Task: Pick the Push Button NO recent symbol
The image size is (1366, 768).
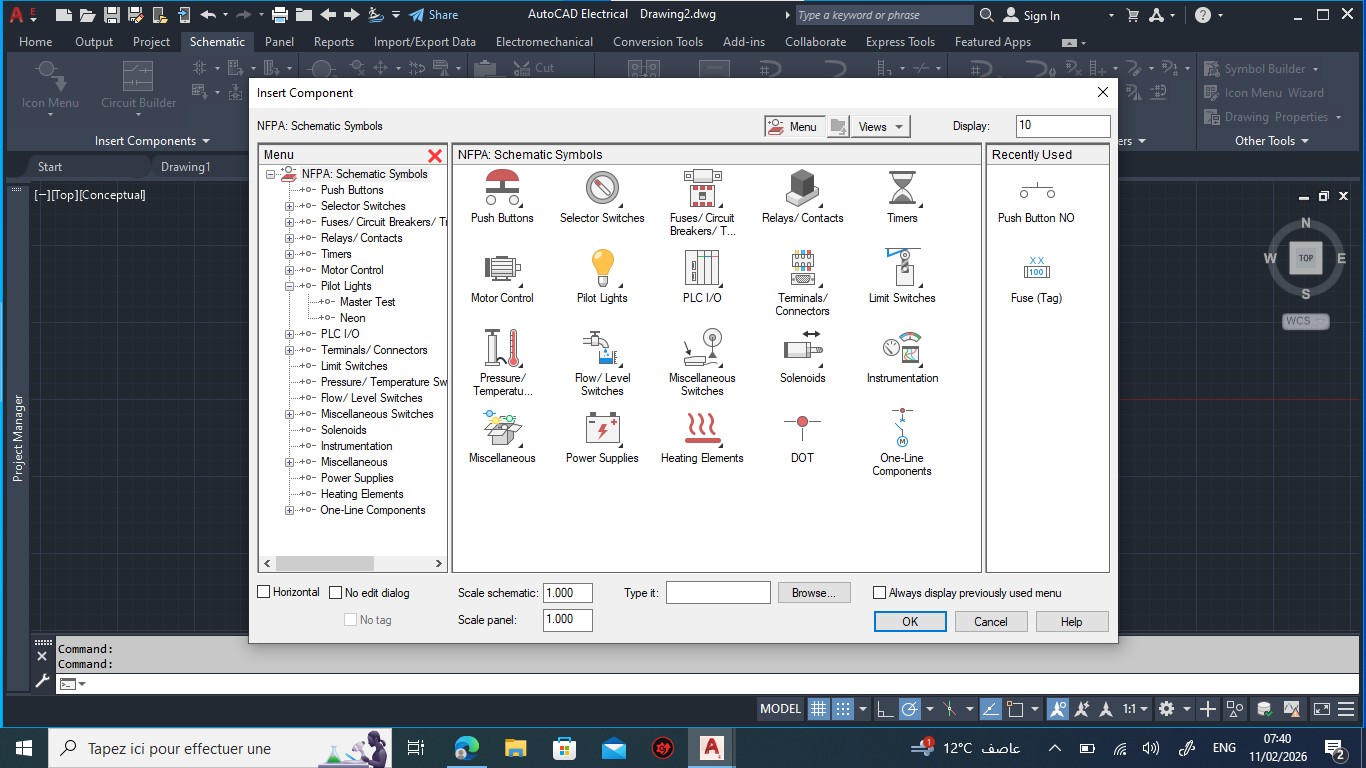Action: click(1036, 192)
